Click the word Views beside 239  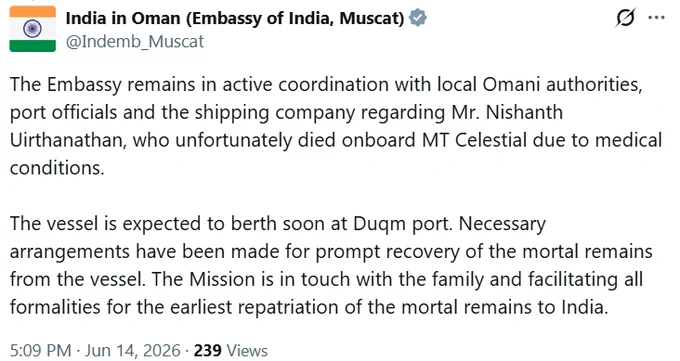point(247,350)
